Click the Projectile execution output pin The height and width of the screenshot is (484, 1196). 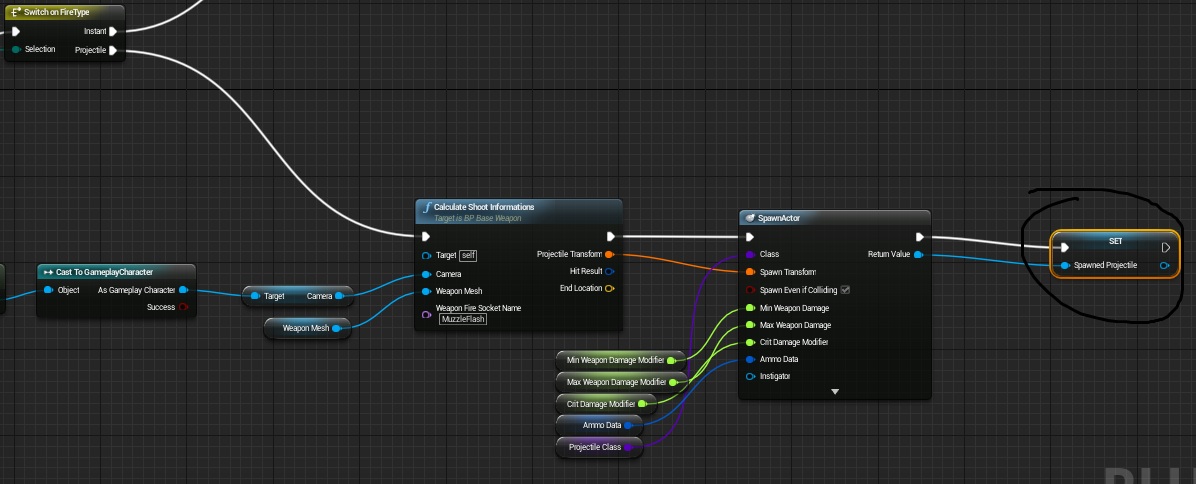(x=113, y=50)
